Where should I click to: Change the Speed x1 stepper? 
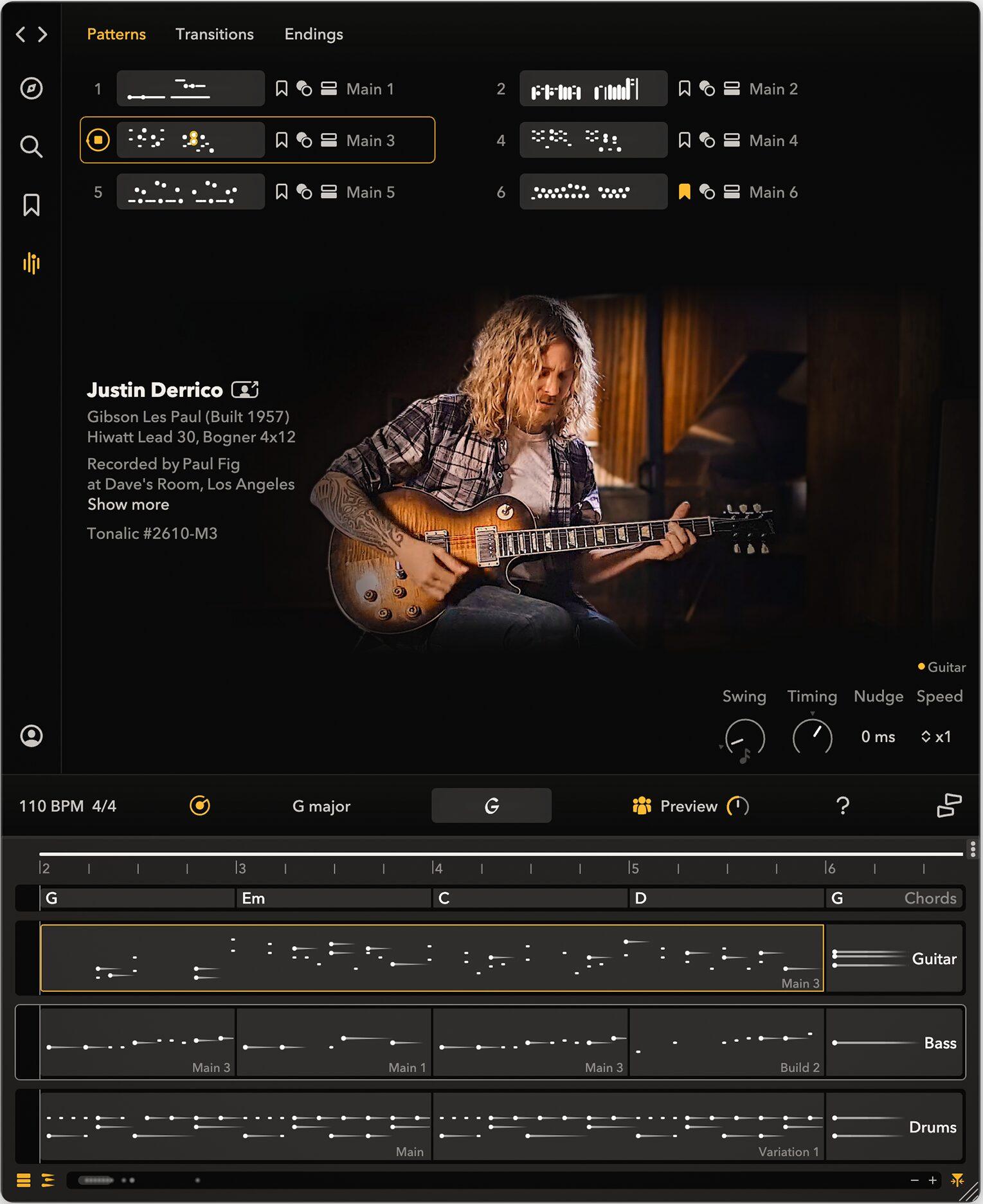click(935, 736)
